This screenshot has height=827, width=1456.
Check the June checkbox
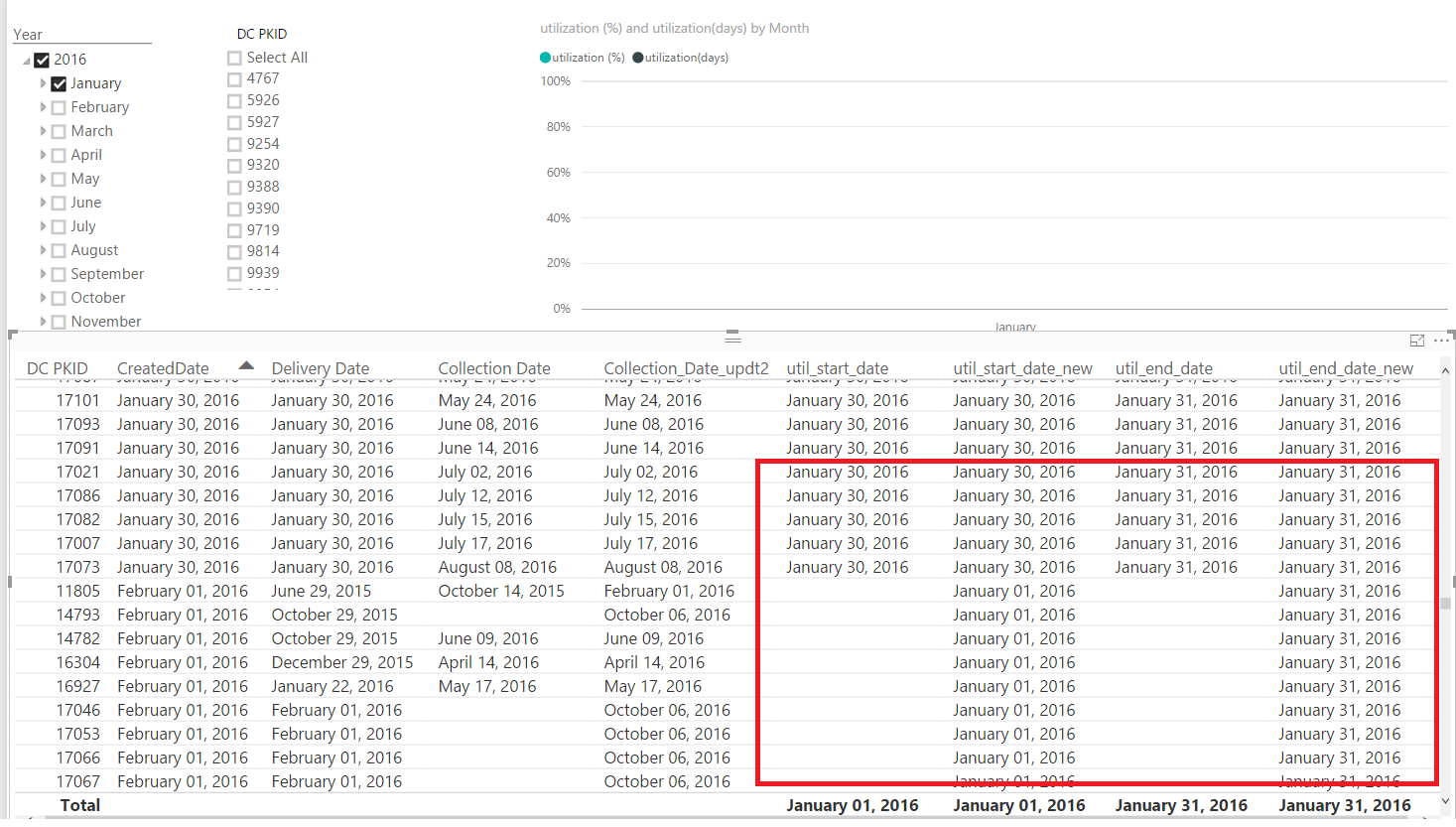(x=59, y=203)
